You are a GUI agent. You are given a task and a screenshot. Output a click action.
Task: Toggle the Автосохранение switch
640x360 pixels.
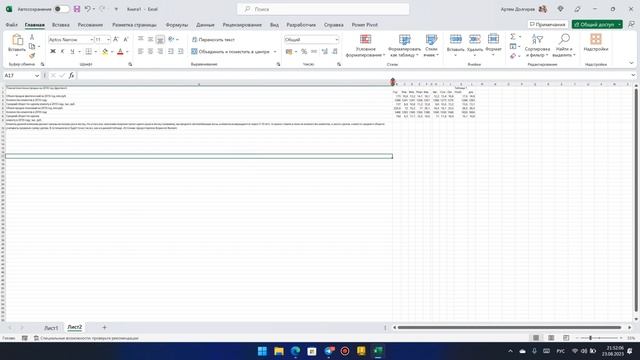(62, 9)
